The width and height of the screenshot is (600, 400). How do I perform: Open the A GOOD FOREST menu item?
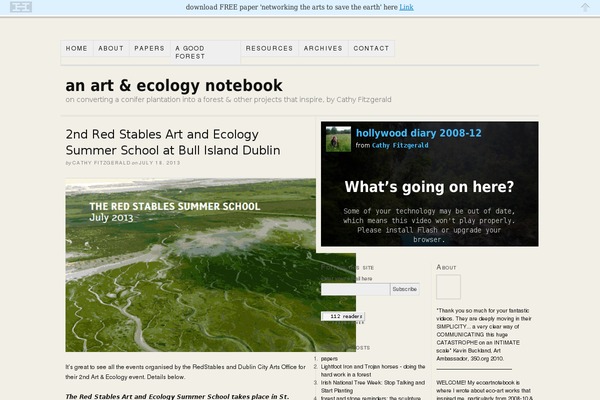pos(205,52)
